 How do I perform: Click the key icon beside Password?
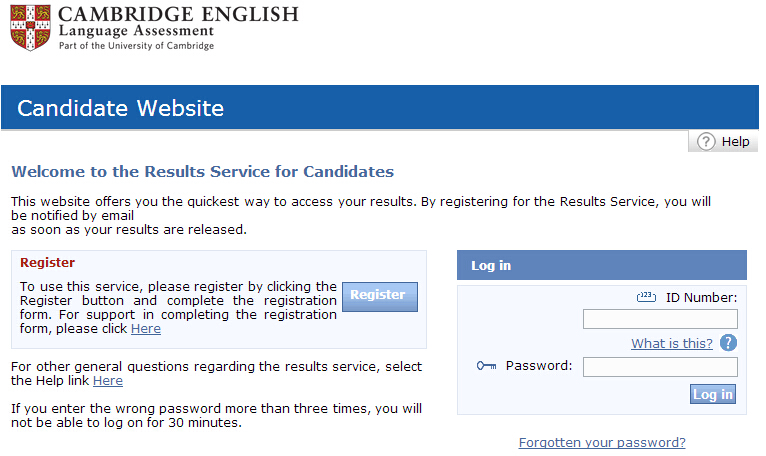(x=487, y=366)
